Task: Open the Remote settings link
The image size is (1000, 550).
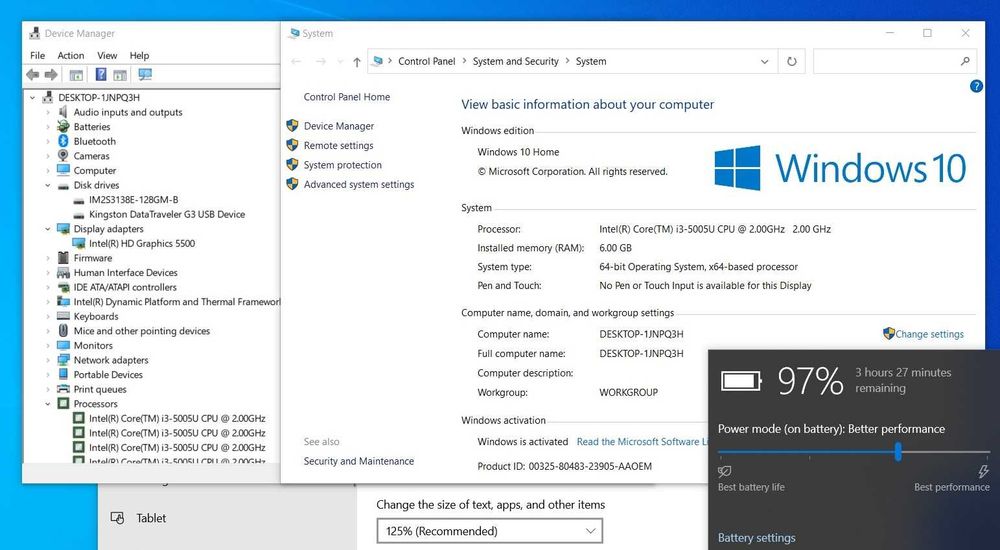Action: point(339,145)
